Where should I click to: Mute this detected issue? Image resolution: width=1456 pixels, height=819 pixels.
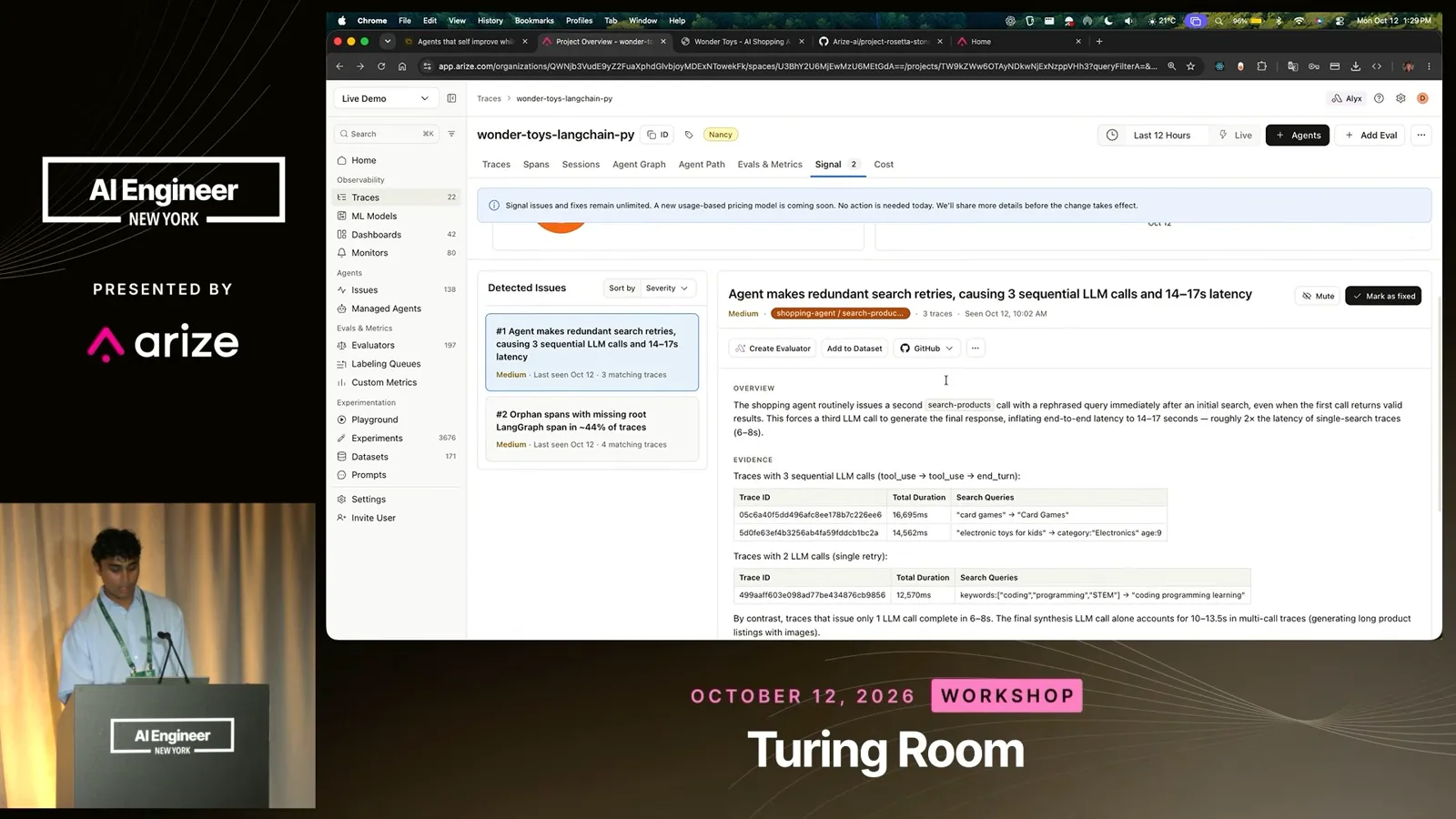coord(1318,296)
